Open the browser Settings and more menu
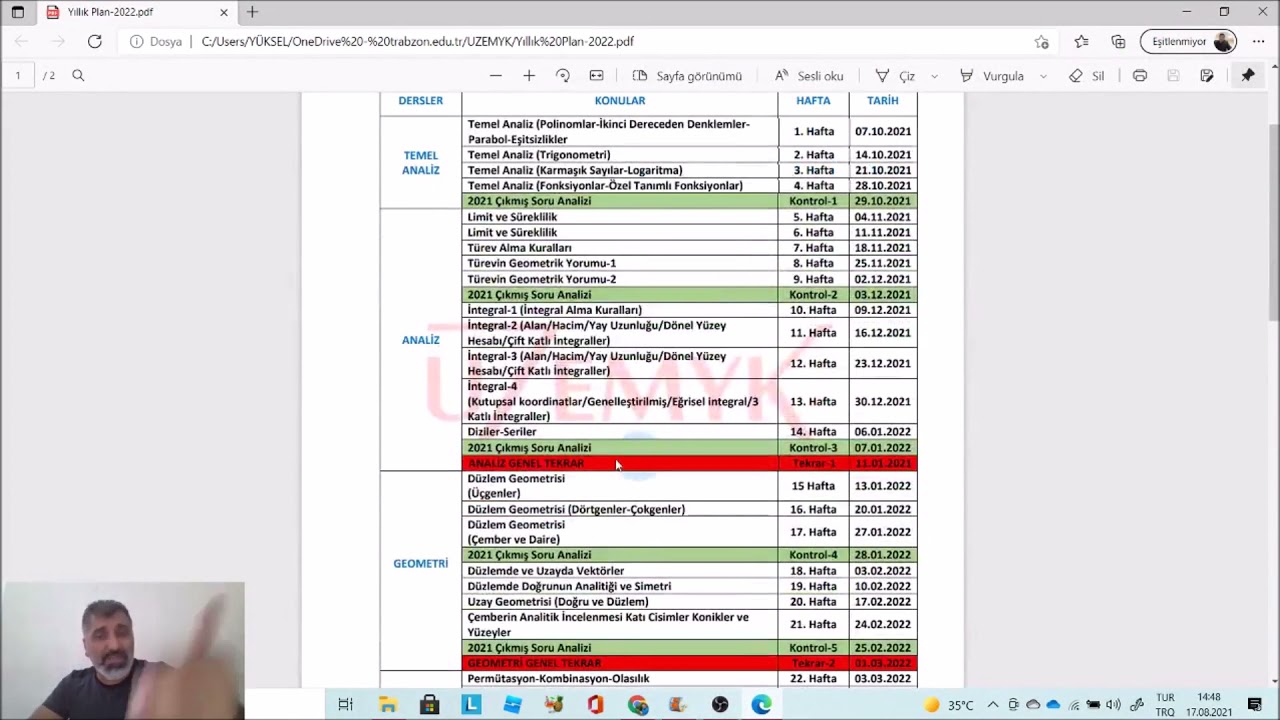The height and width of the screenshot is (720, 1280). tap(1258, 42)
